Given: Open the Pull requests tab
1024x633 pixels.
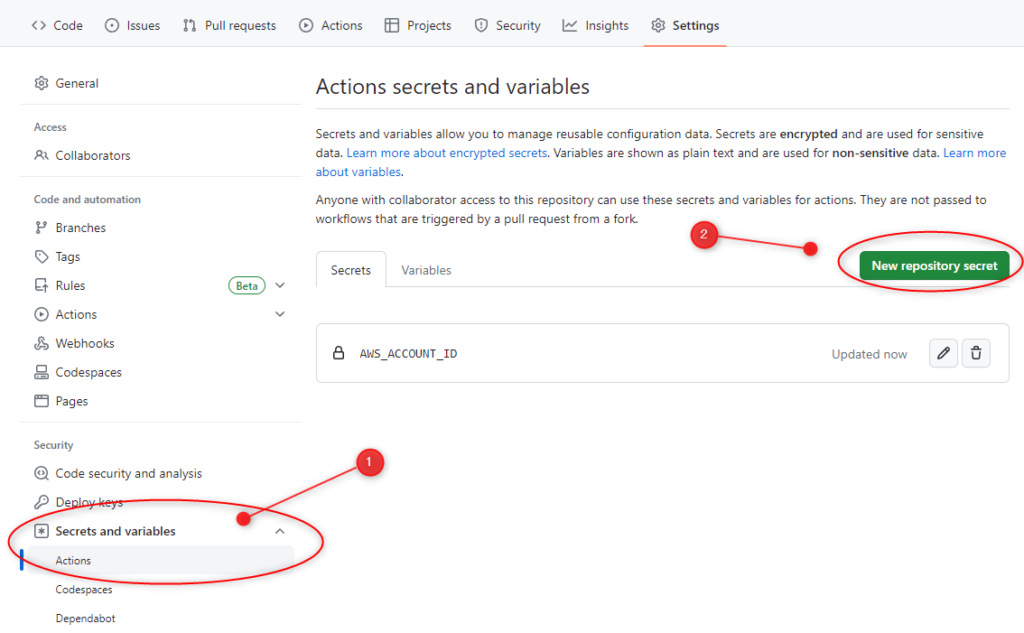Looking at the screenshot, I should [x=229, y=25].
